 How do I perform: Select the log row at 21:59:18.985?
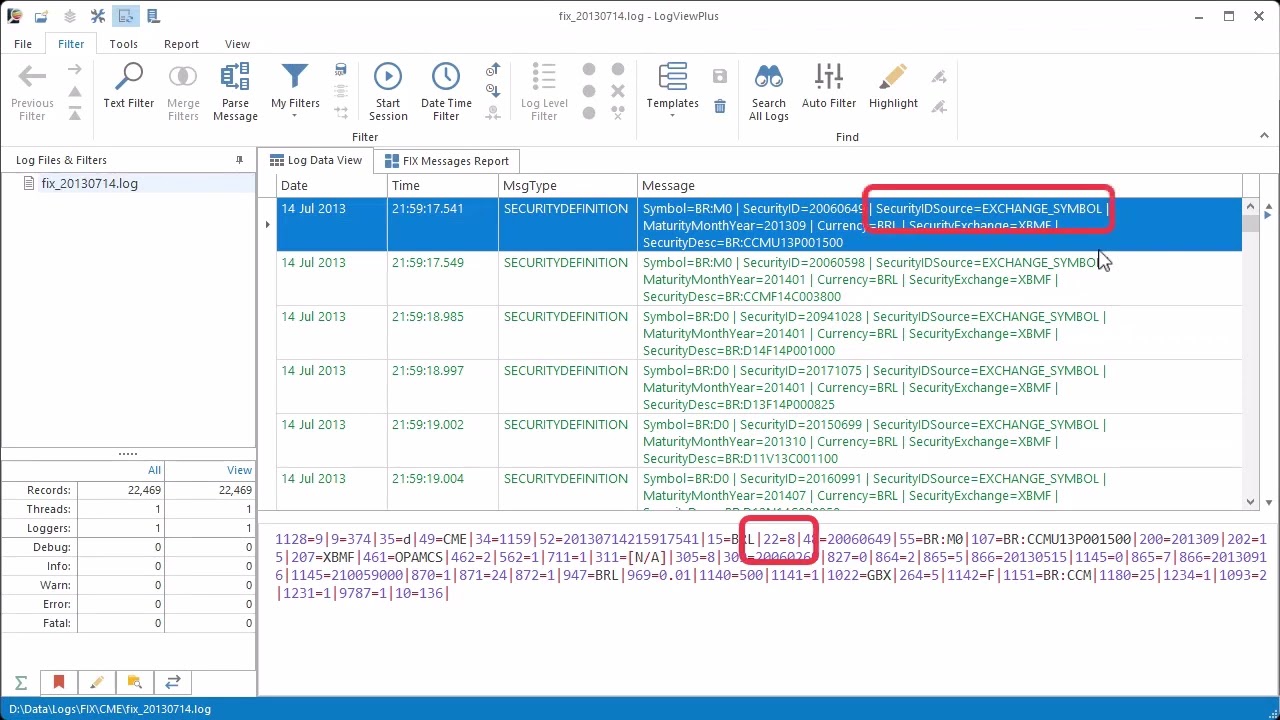[759, 333]
